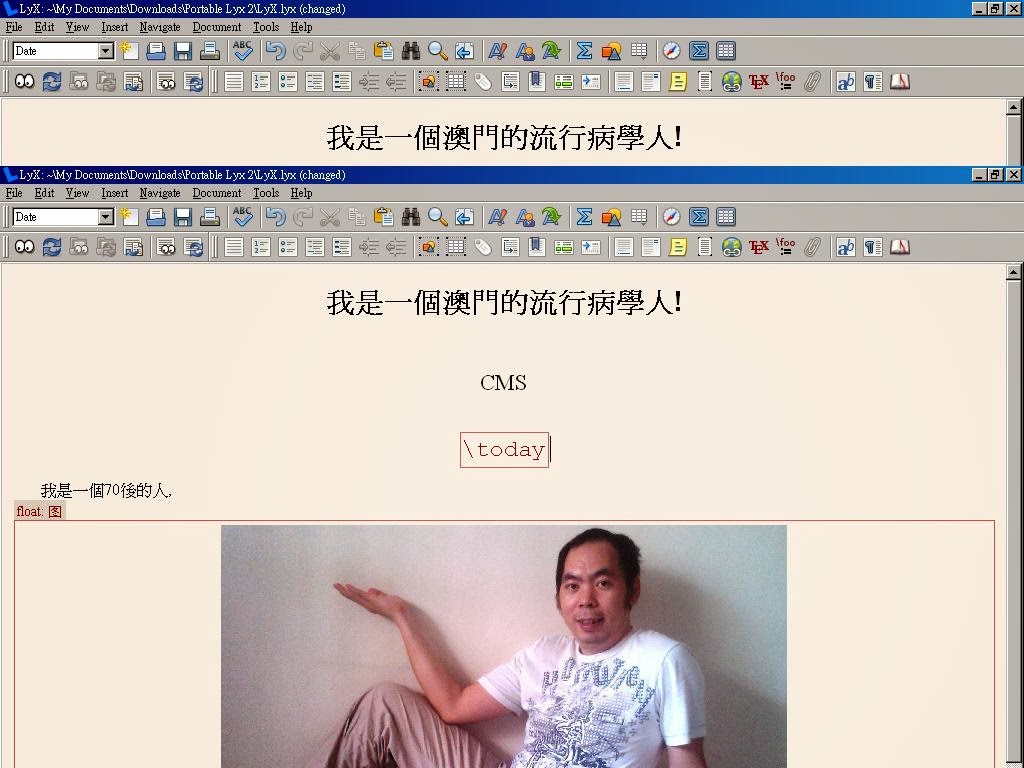Viewport: 1024px width, 768px height.
Task: Open Insert menu in front LyX window
Action: pos(114,193)
